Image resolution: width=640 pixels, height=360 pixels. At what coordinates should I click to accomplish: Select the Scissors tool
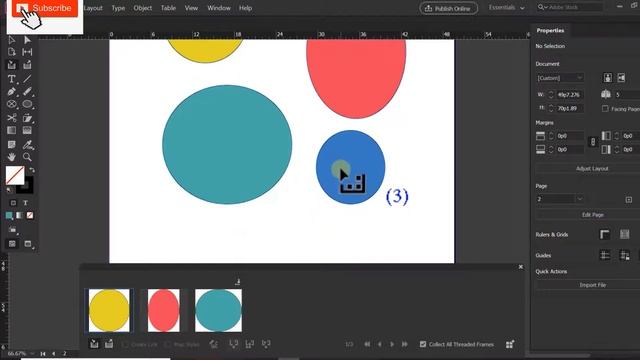[11, 118]
